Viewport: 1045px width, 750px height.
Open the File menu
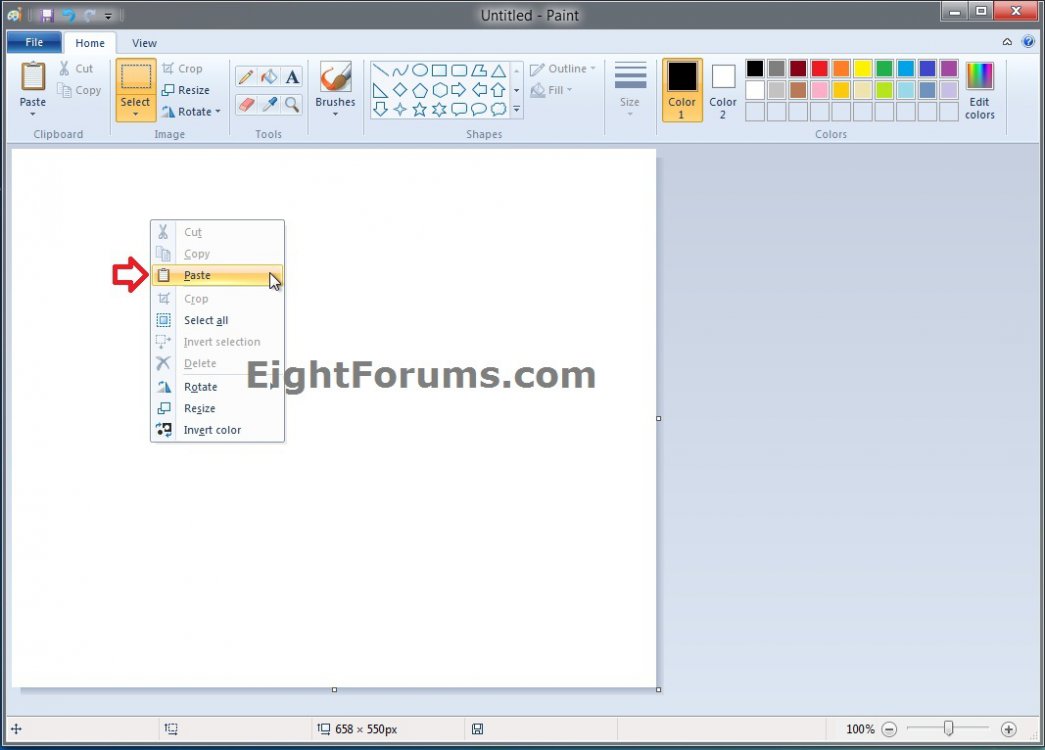(34, 42)
